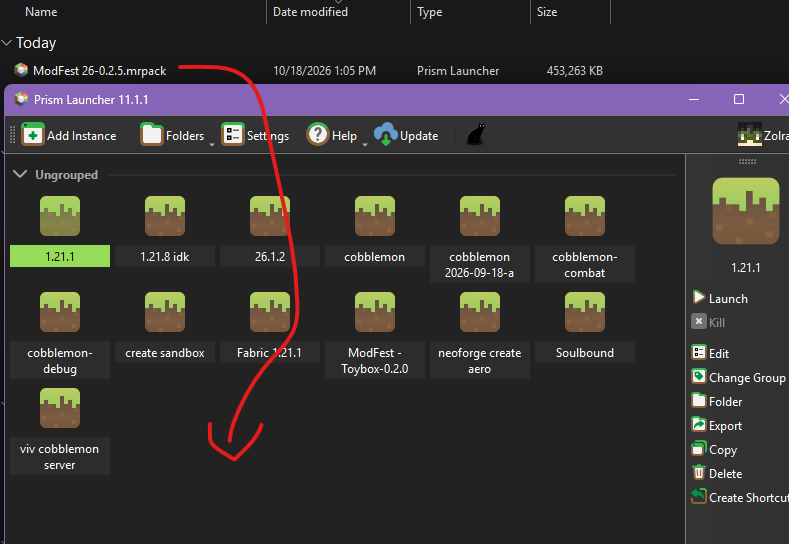Click the 1.21.1 name in sidebar
The image size is (789, 544).
click(746, 268)
